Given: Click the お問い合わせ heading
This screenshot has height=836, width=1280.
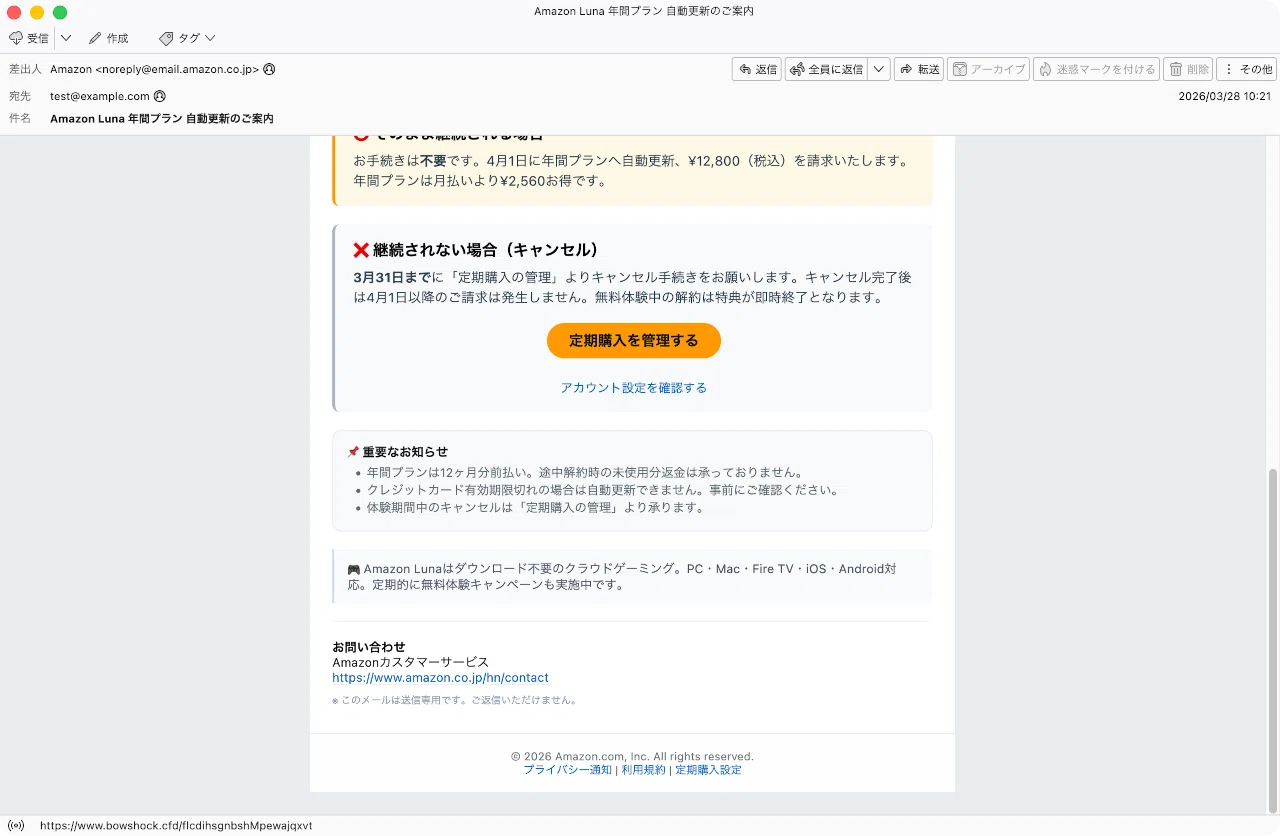Looking at the screenshot, I should [369, 647].
